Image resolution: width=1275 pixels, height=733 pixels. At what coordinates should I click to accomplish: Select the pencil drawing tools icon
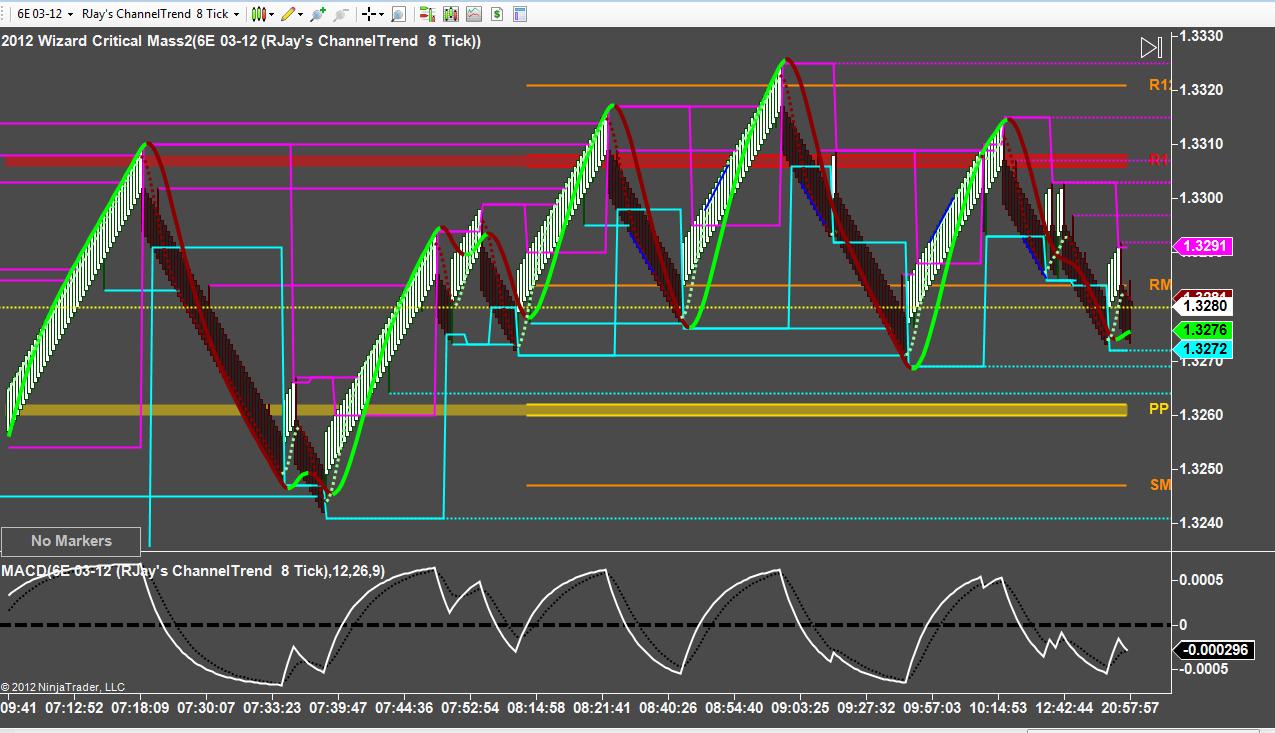[x=288, y=14]
